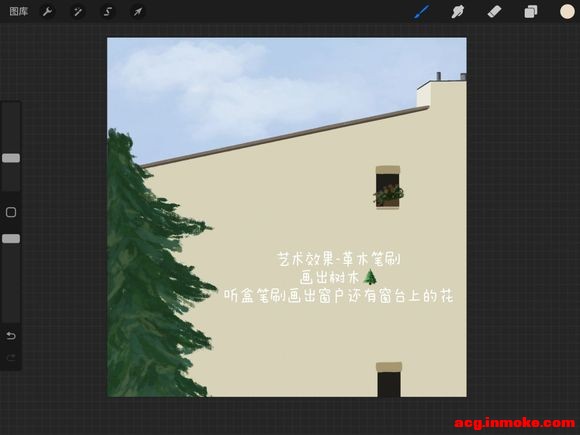Image resolution: width=580 pixels, height=435 pixels.
Task: Open the Adjustments magic wand menu
Action: [x=78, y=11]
